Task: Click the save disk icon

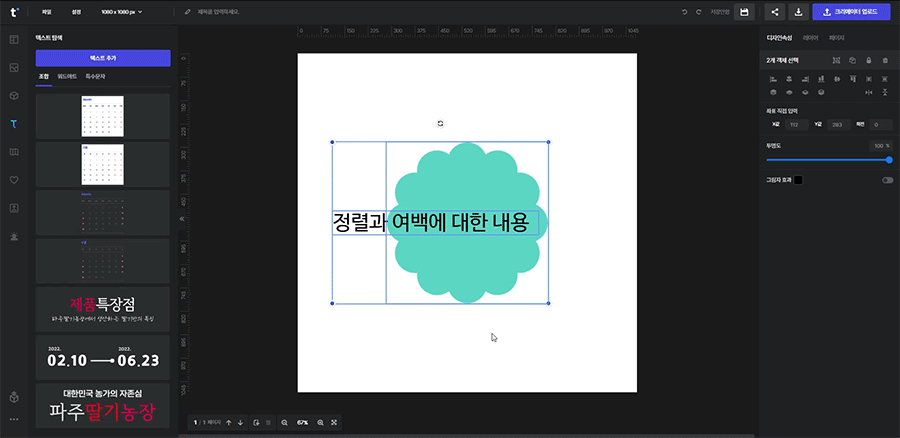Action: point(744,12)
